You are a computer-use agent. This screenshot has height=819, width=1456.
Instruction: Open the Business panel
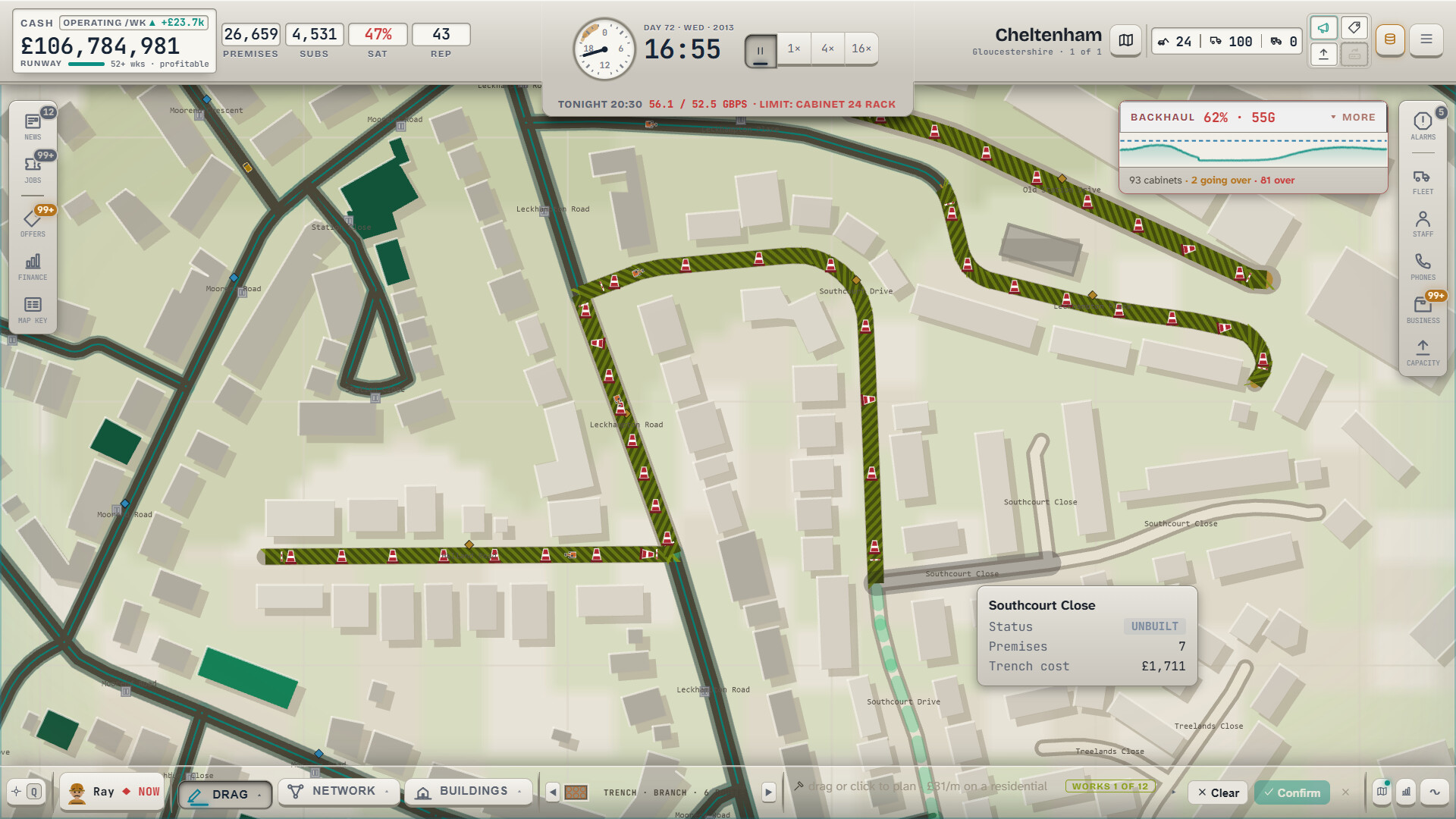1423,310
